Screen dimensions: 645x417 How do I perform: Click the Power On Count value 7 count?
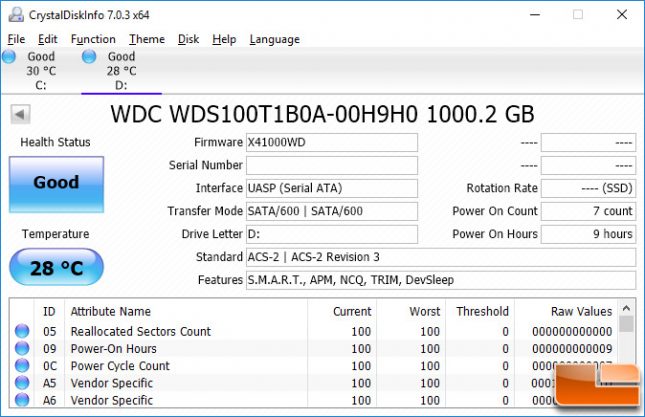pos(588,211)
